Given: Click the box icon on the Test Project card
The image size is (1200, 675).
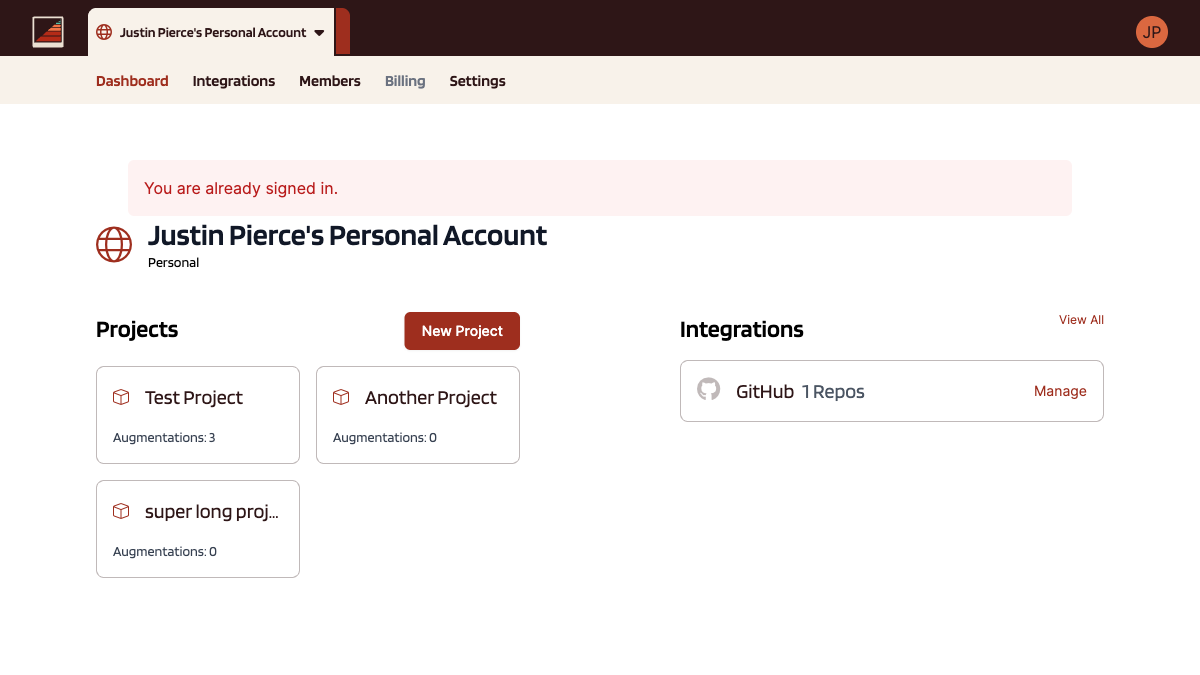Looking at the screenshot, I should click(x=120, y=397).
